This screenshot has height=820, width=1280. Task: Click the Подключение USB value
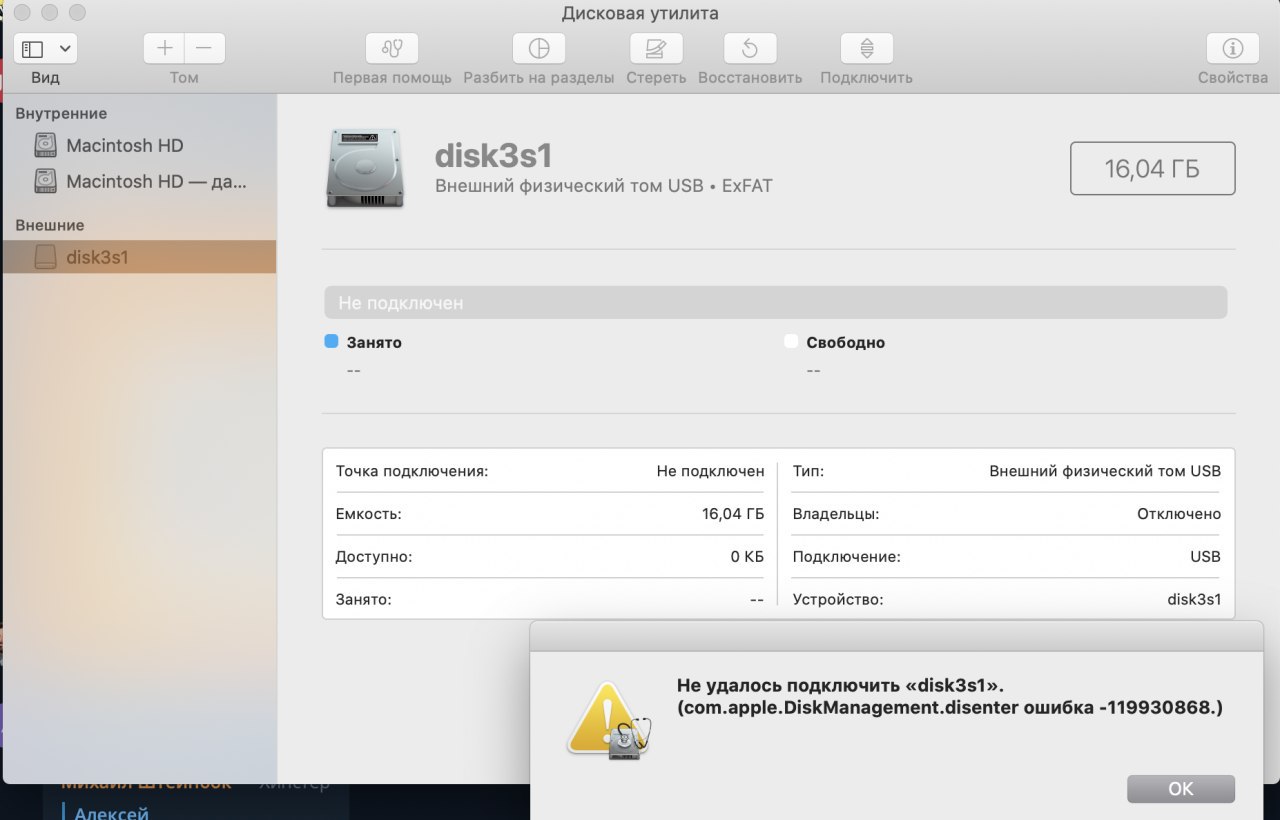click(1206, 557)
